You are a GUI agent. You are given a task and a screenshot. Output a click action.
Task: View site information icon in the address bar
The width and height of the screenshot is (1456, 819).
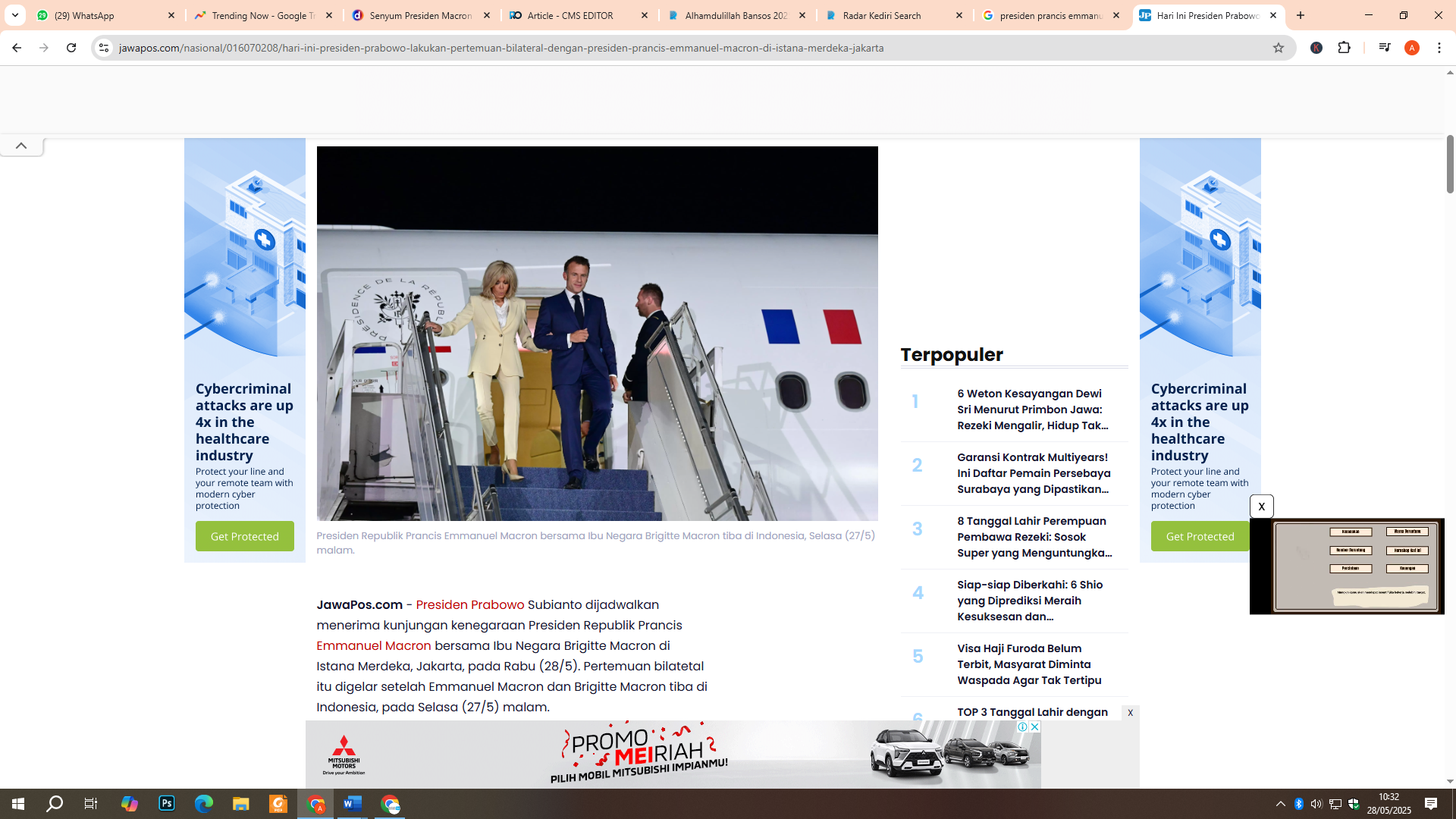(x=103, y=48)
